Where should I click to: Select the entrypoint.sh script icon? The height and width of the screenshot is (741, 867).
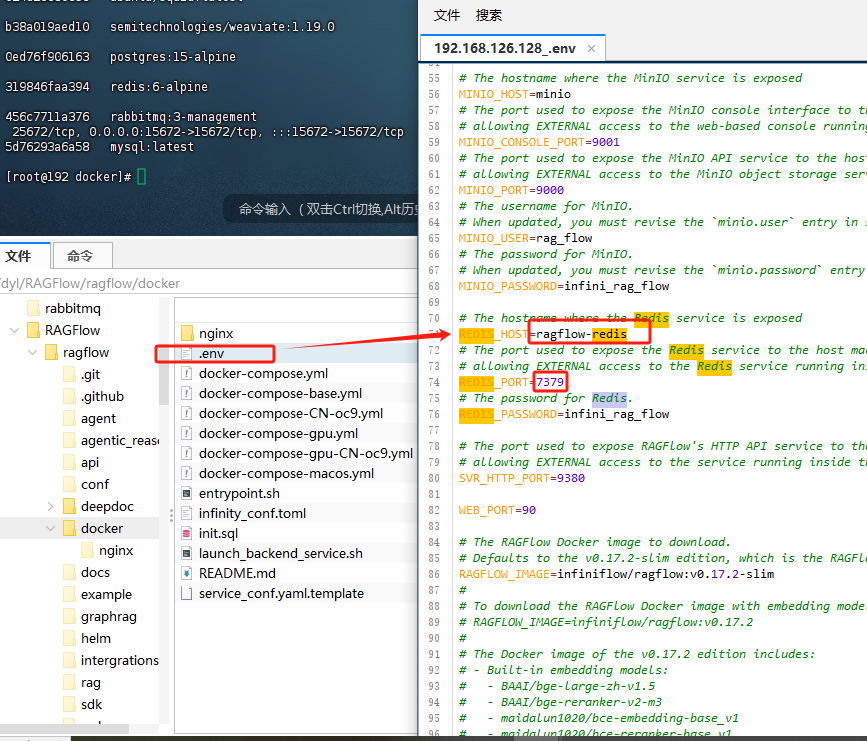[187, 493]
